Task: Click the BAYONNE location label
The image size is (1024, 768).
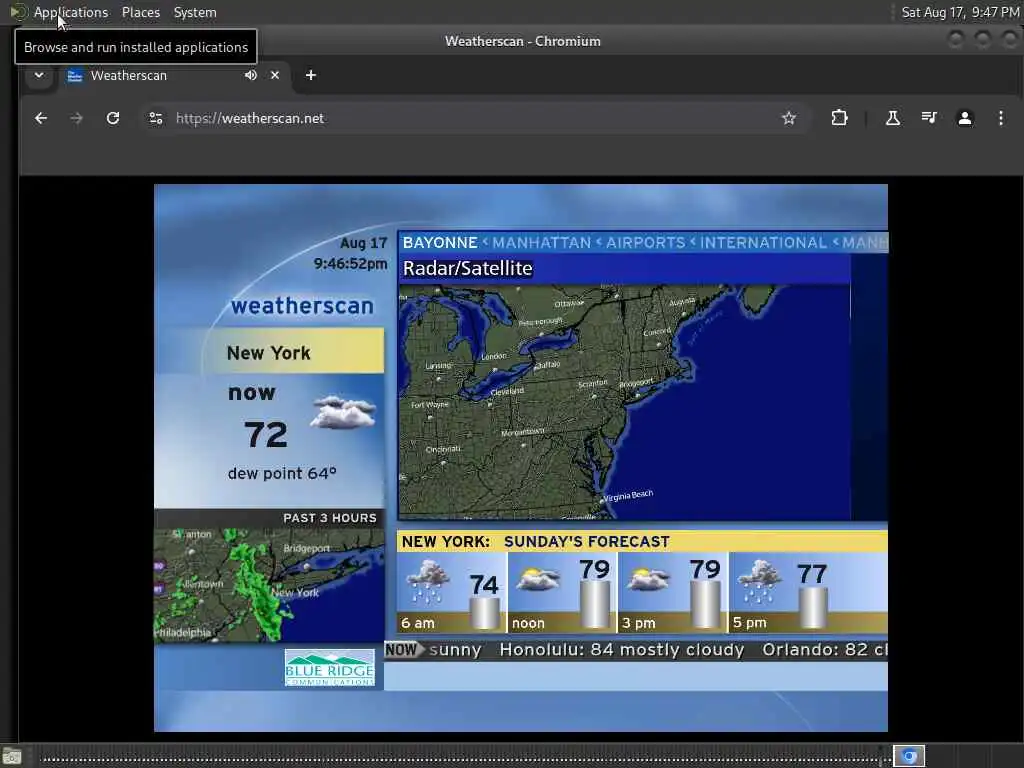Action: click(440, 243)
